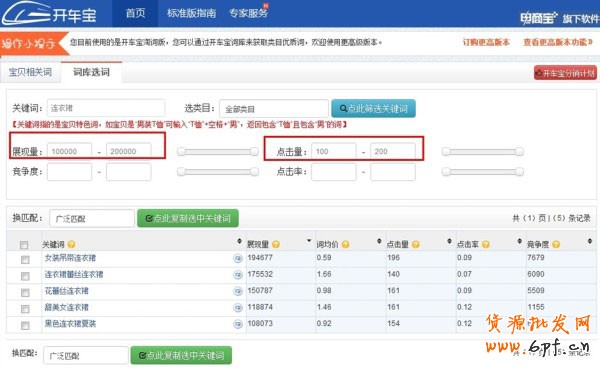Focus the 关键词 input field
The height and width of the screenshot is (368, 600).
(106, 108)
